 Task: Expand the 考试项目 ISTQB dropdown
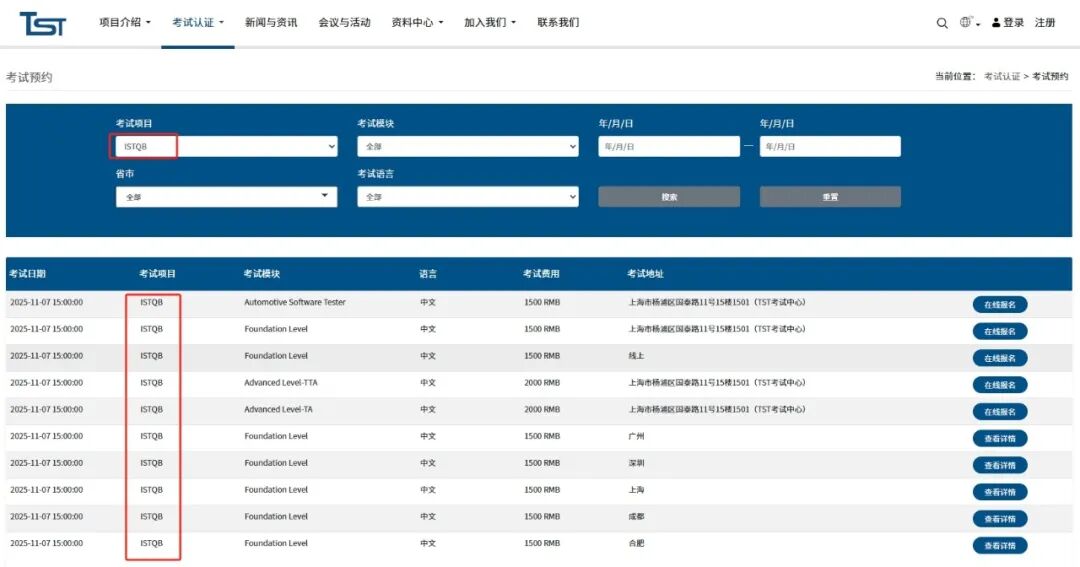point(227,147)
